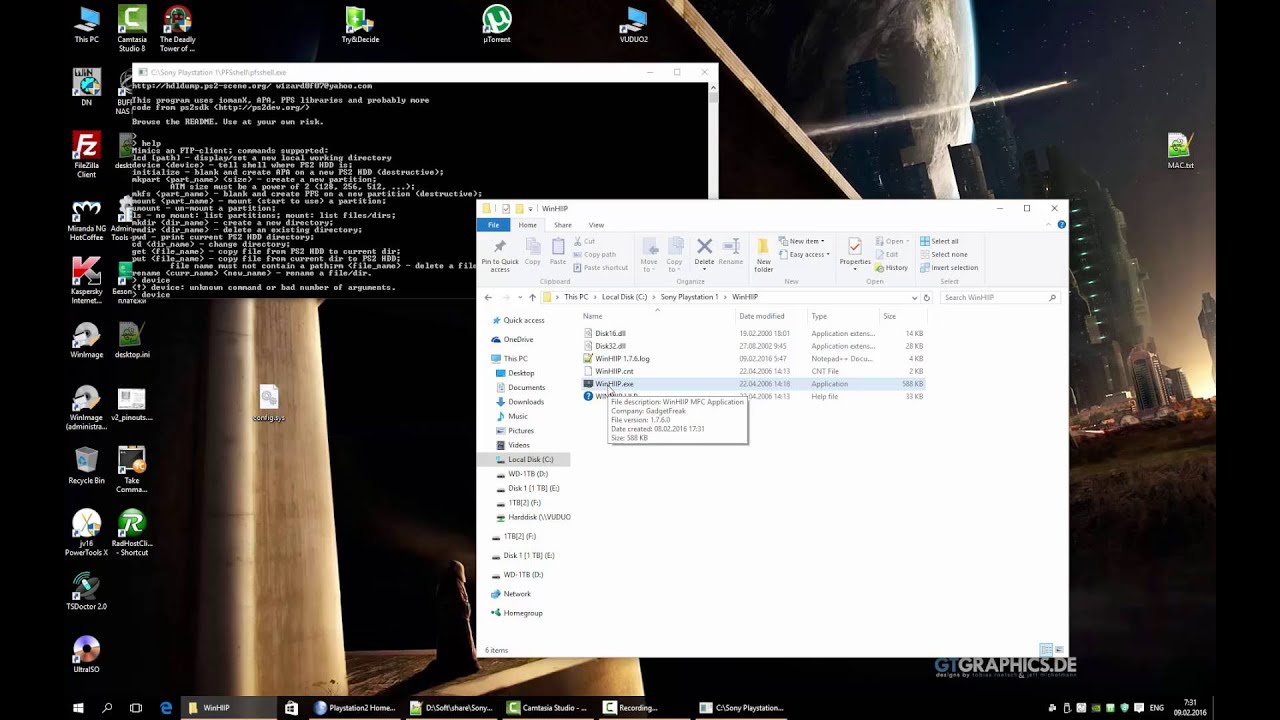Viewport: 1280px width, 720px height.
Task: Open the Kaspersky Internet desktop icon
Action: pyautogui.click(x=87, y=282)
